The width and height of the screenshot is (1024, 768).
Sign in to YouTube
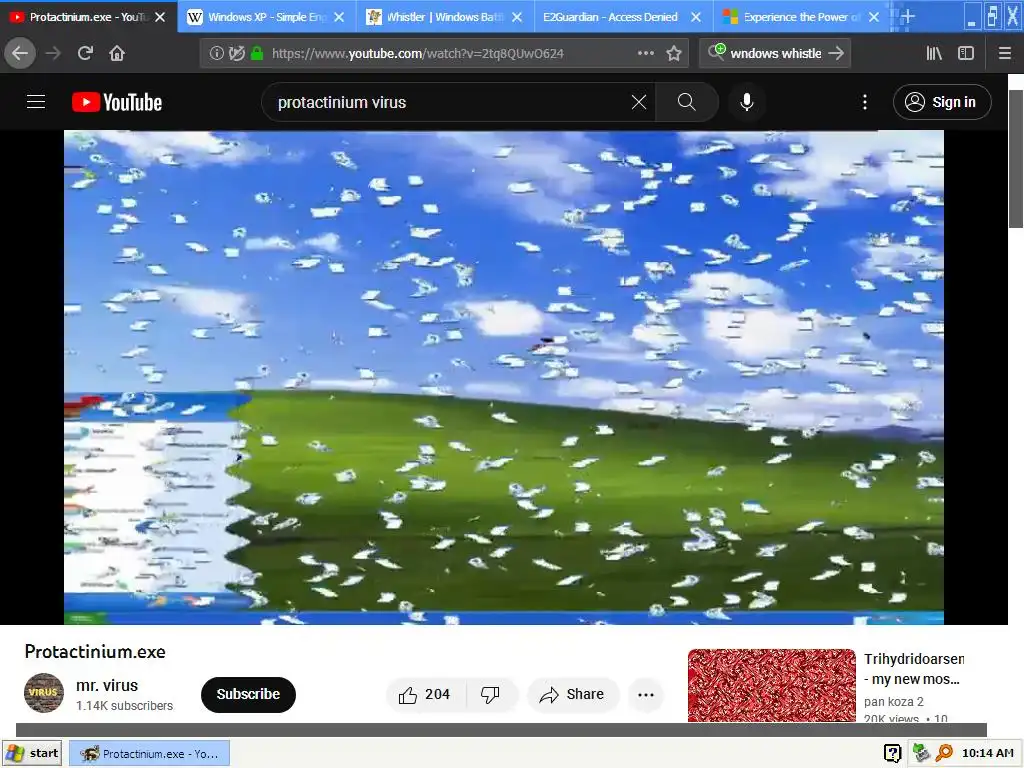pos(942,102)
